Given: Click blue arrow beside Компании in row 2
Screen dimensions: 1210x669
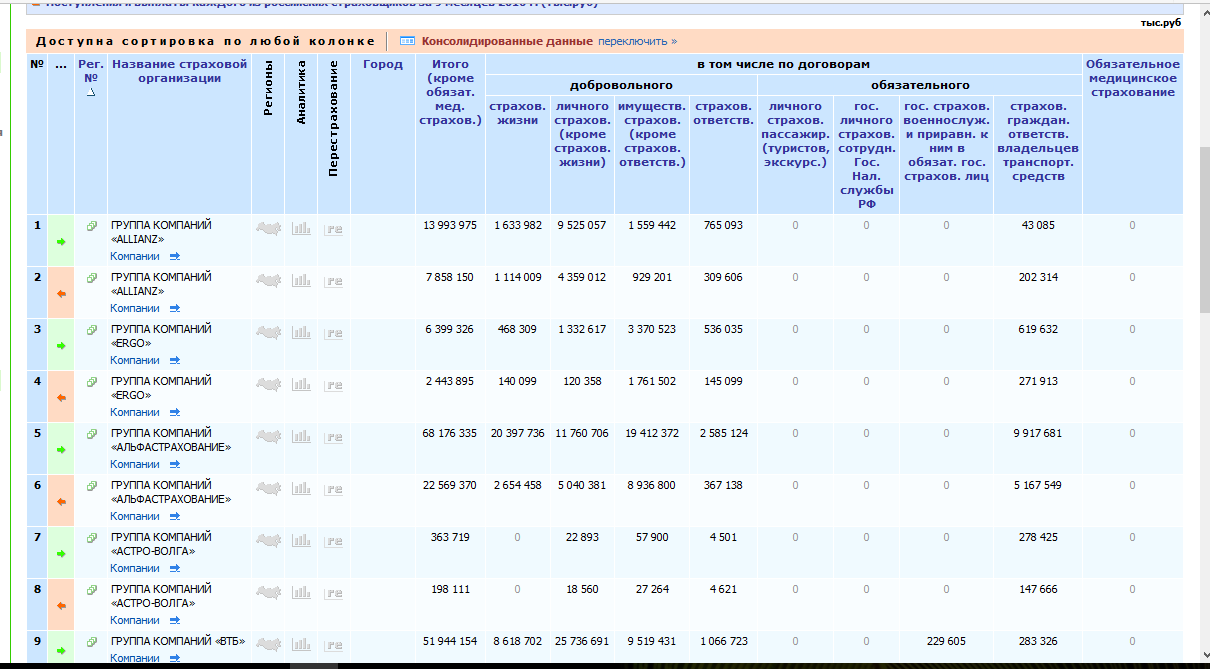Looking at the screenshot, I should (x=174, y=308).
